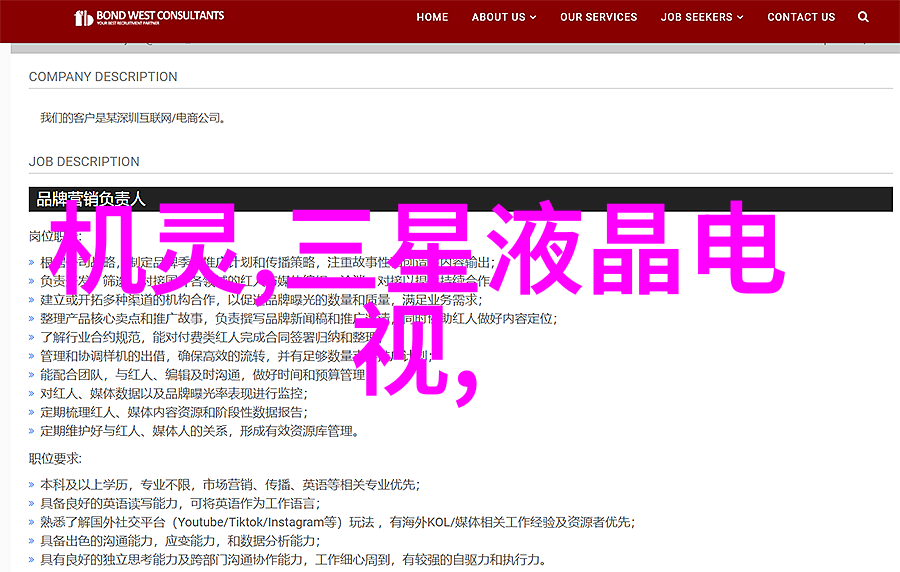Screen dimensions: 900x572
Task: Select the COMPANY DESCRIPTION heading
Action: coord(103,76)
